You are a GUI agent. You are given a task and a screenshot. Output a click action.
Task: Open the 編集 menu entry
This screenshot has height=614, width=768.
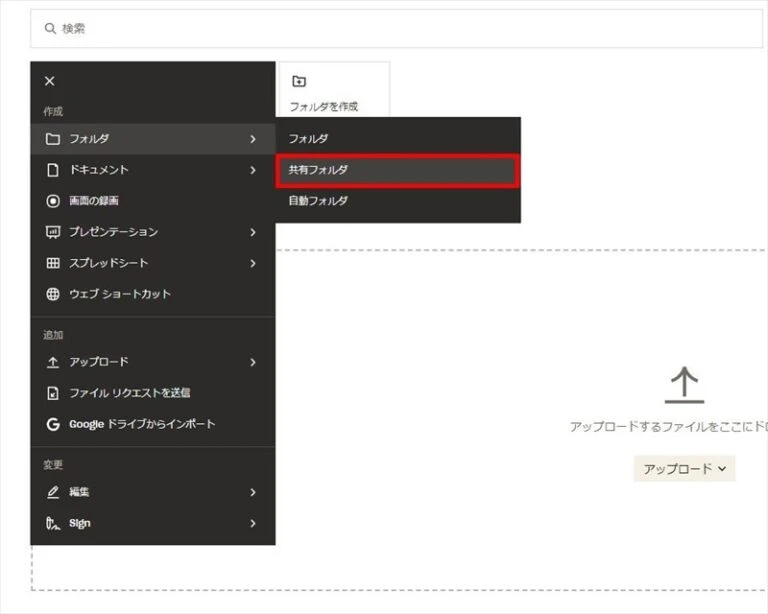(x=153, y=492)
